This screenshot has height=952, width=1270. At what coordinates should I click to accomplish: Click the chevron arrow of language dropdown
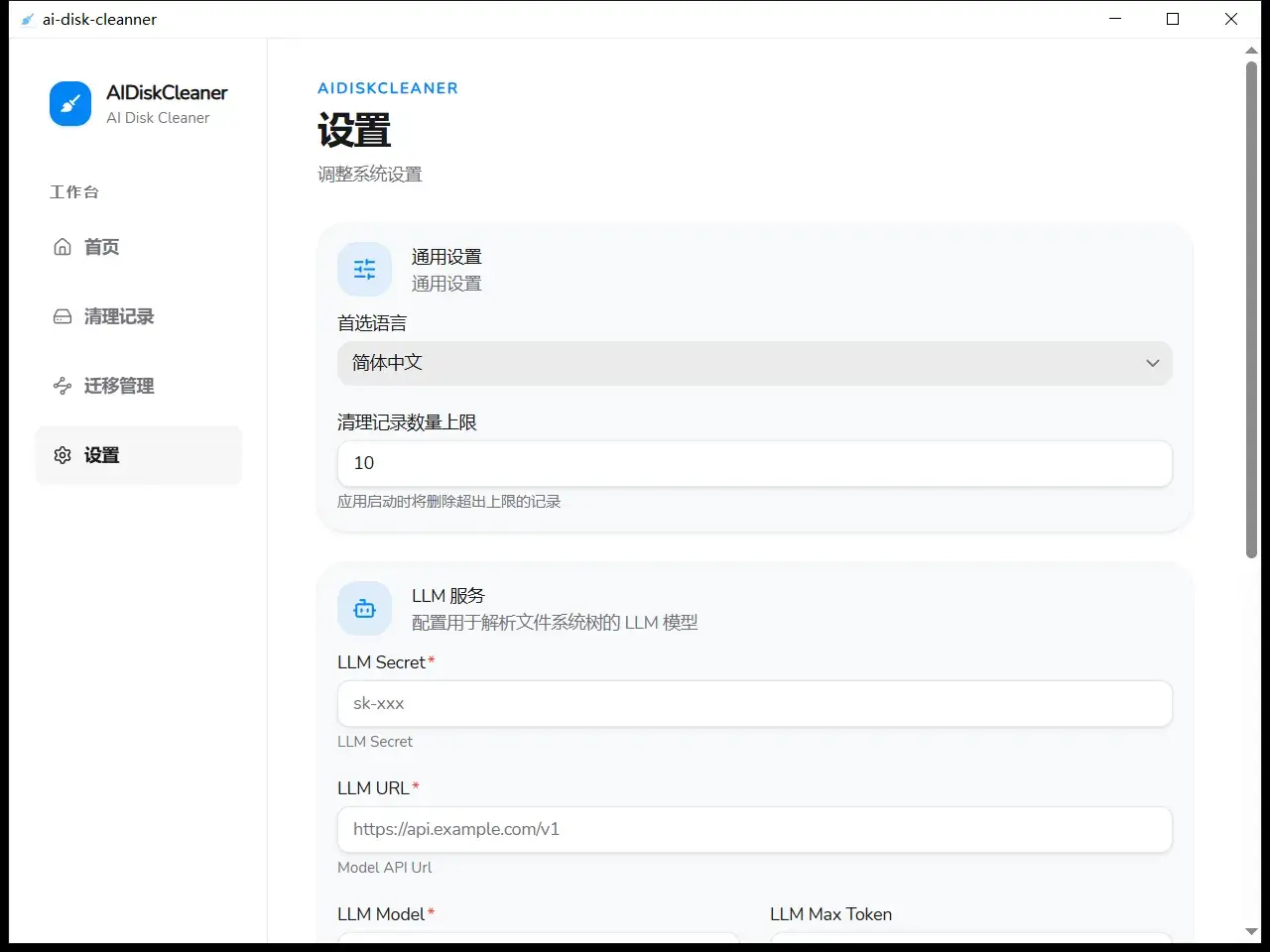[x=1152, y=363]
